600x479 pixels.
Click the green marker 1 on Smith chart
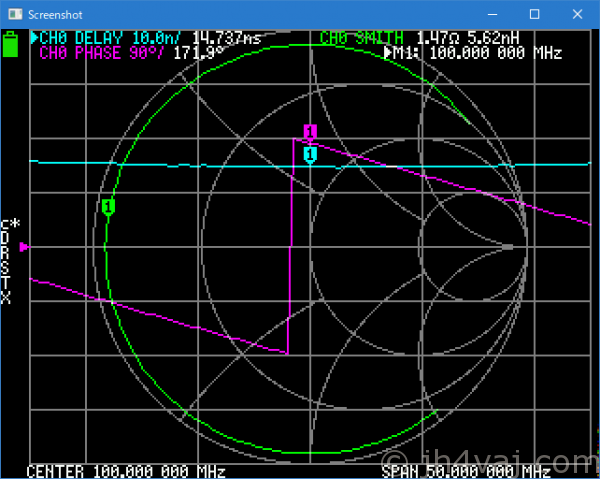109,206
